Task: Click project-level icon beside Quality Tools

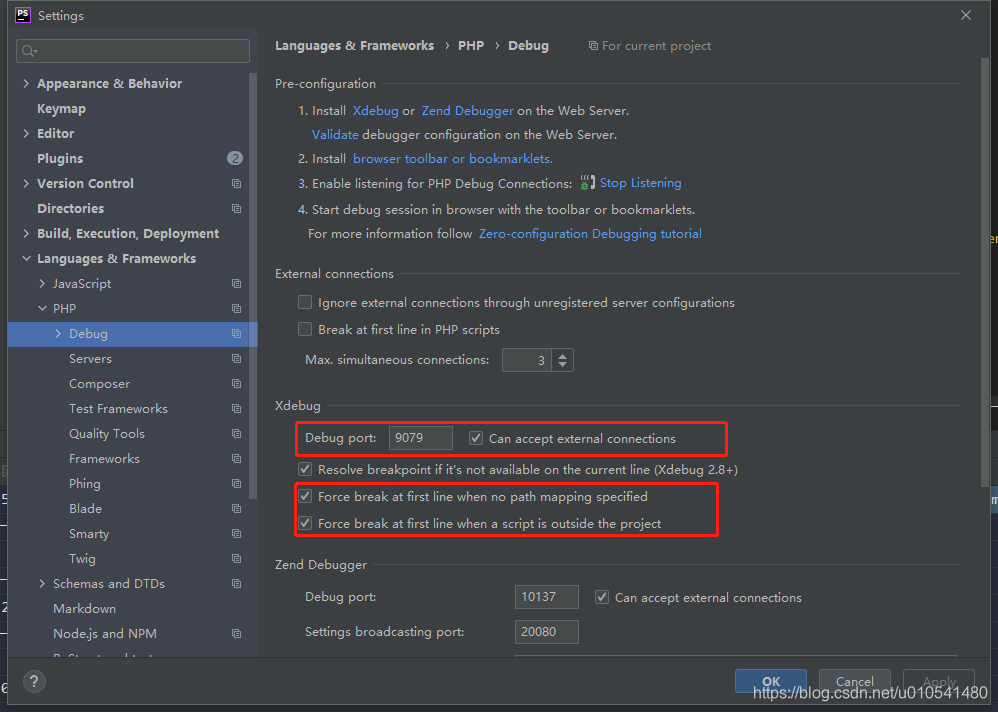Action: click(x=236, y=434)
